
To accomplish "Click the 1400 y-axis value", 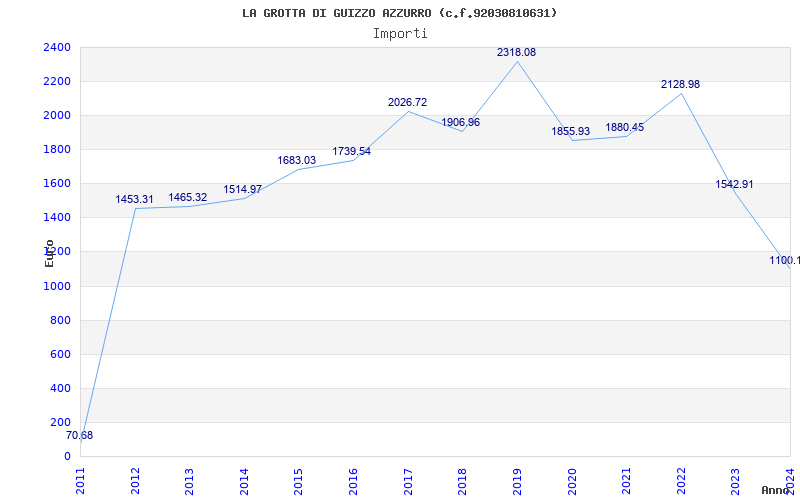I will [x=57, y=218].
